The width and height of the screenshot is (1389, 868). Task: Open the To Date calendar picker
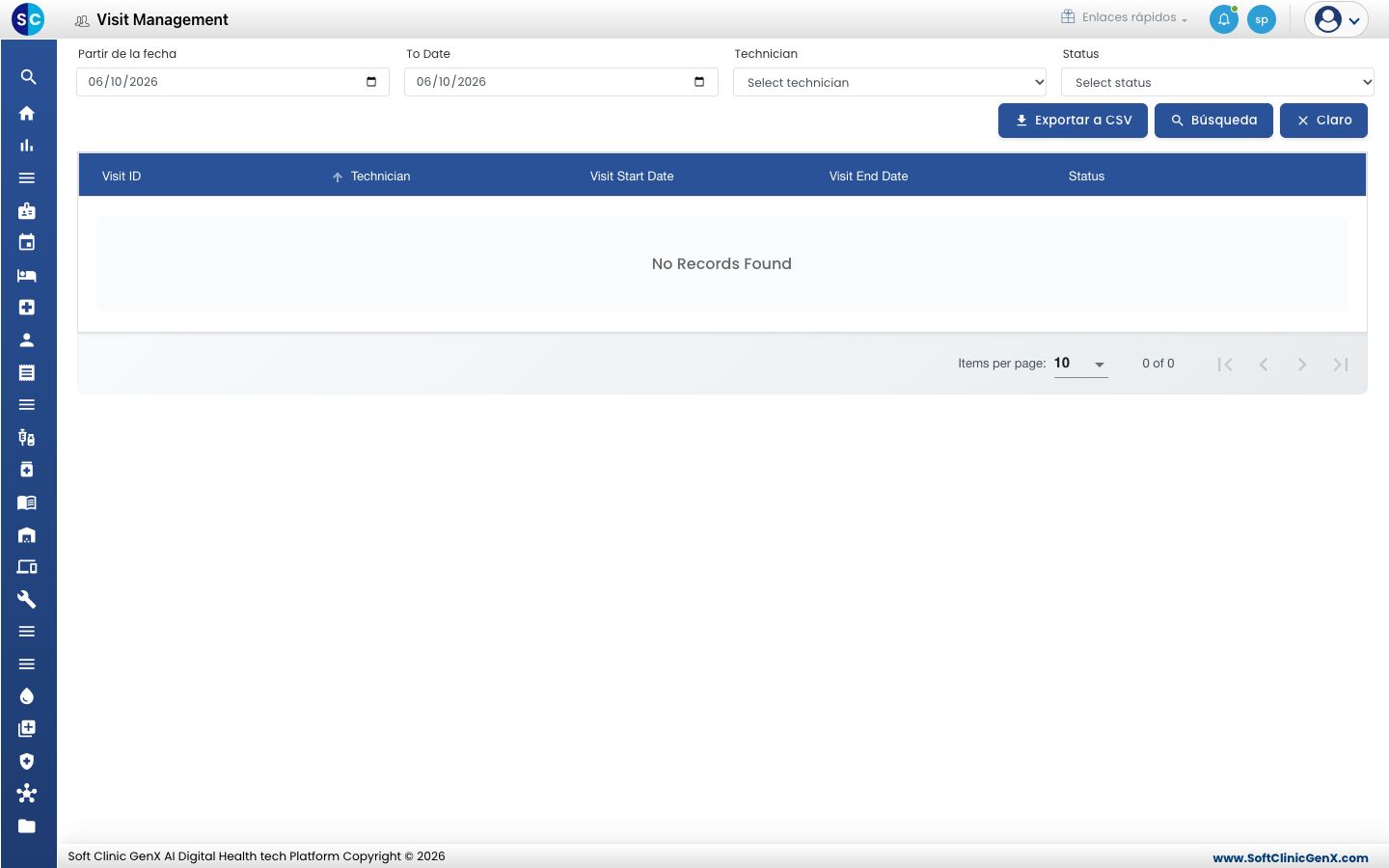(x=699, y=82)
